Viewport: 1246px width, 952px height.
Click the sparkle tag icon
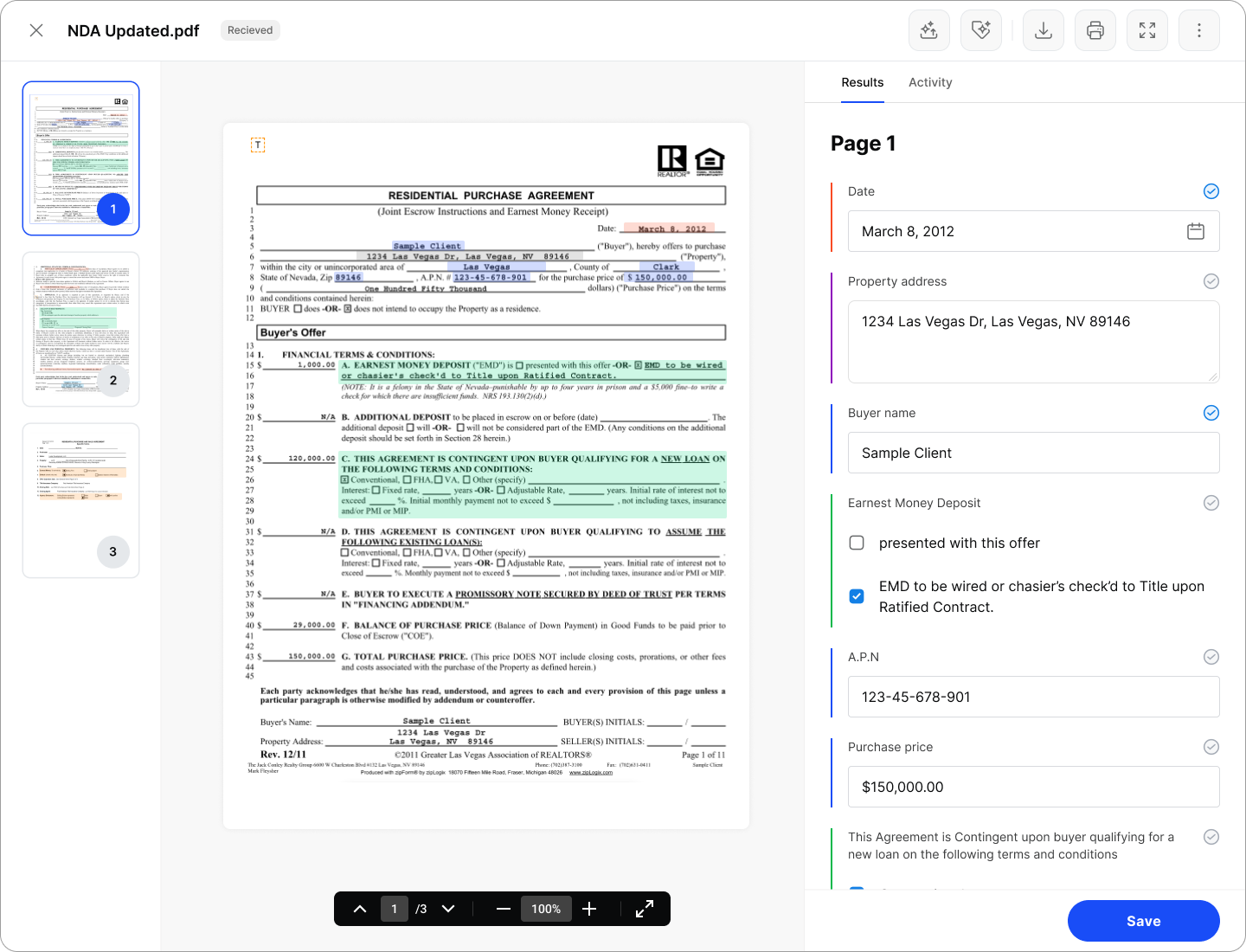(x=981, y=31)
